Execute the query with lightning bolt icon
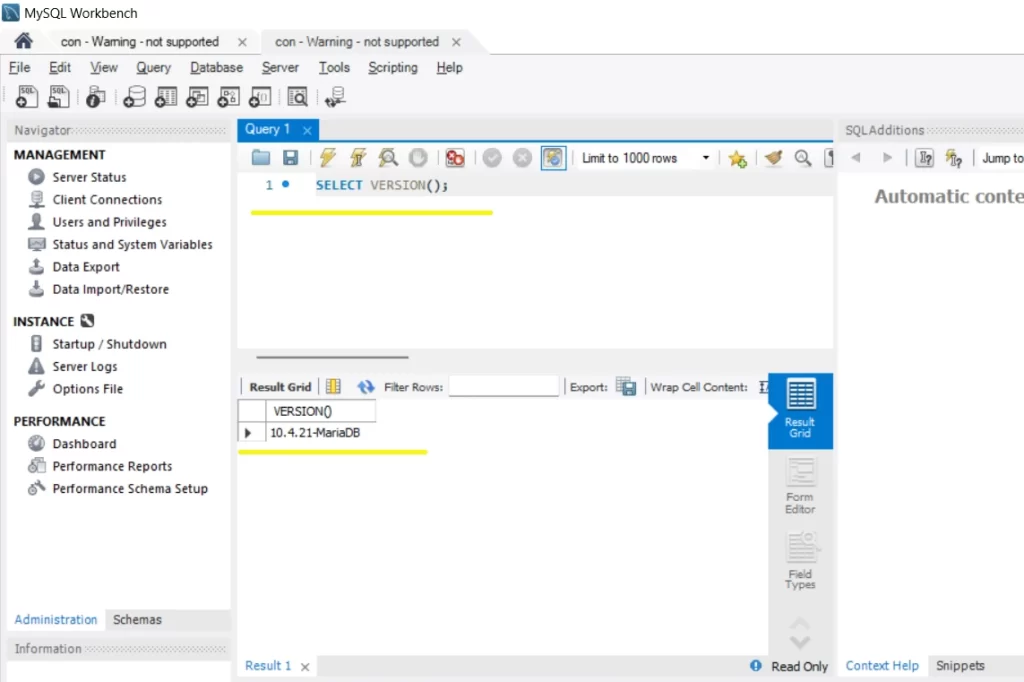This screenshot has width=1024, height=682. 327,157
